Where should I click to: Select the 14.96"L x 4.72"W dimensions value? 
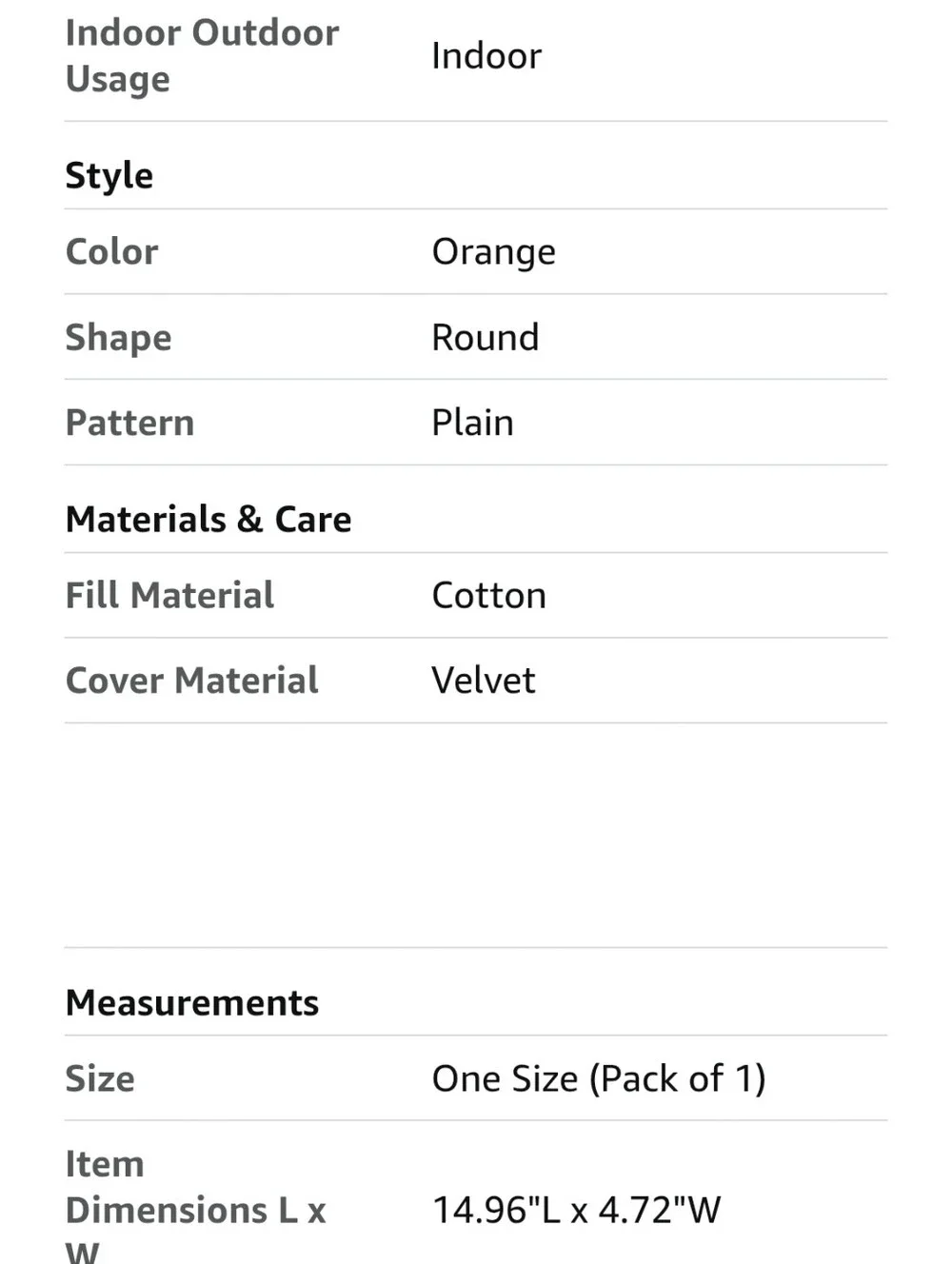coord(577,1210)
